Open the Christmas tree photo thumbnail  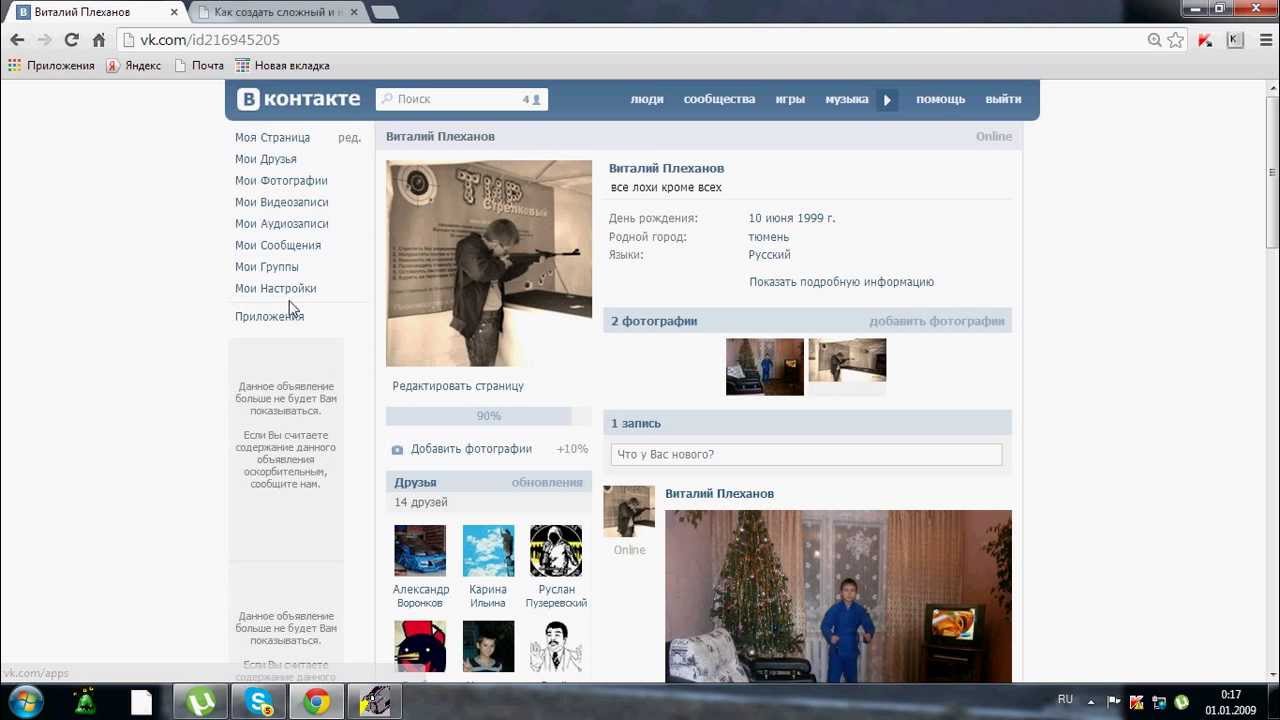coord(765,366)
